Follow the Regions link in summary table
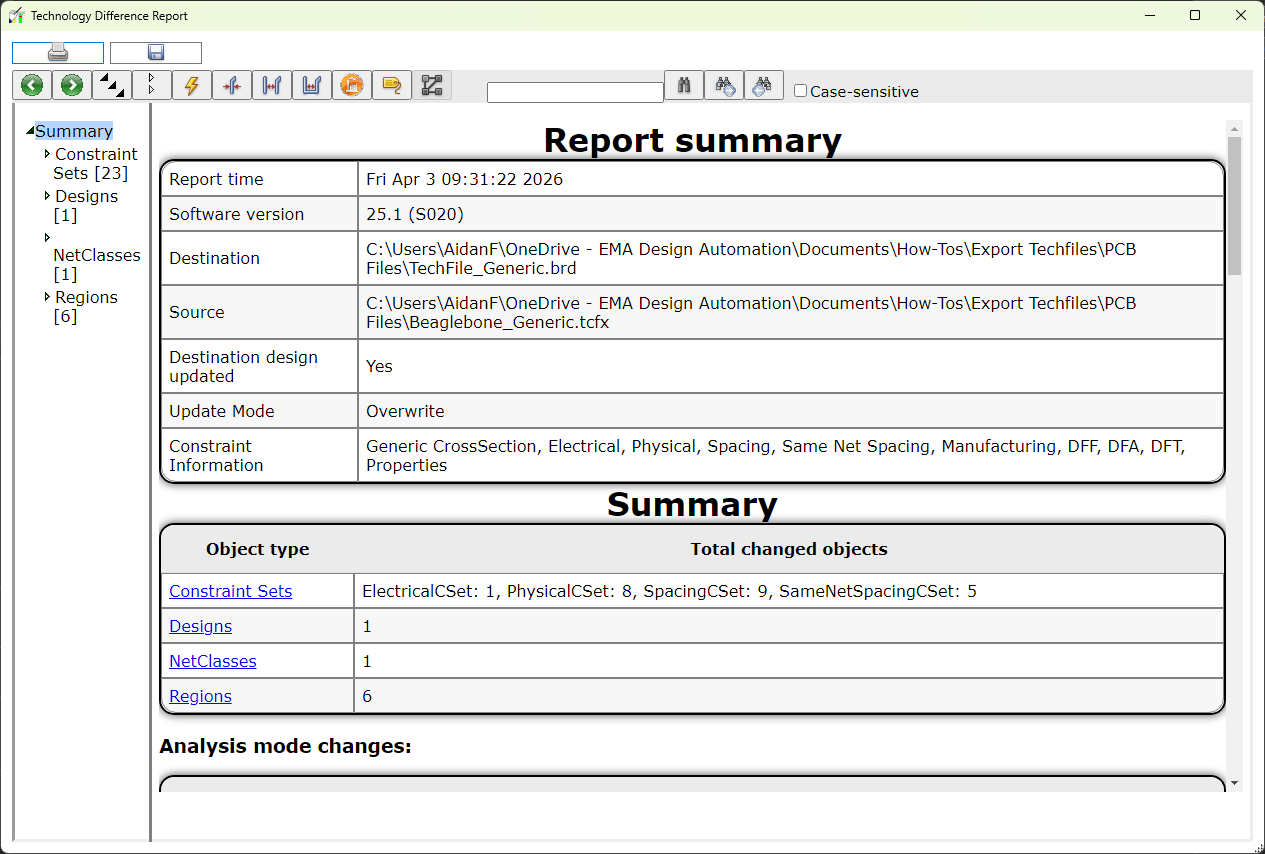The width and height of the screenshot is (1265, 854). pos(200,696)
